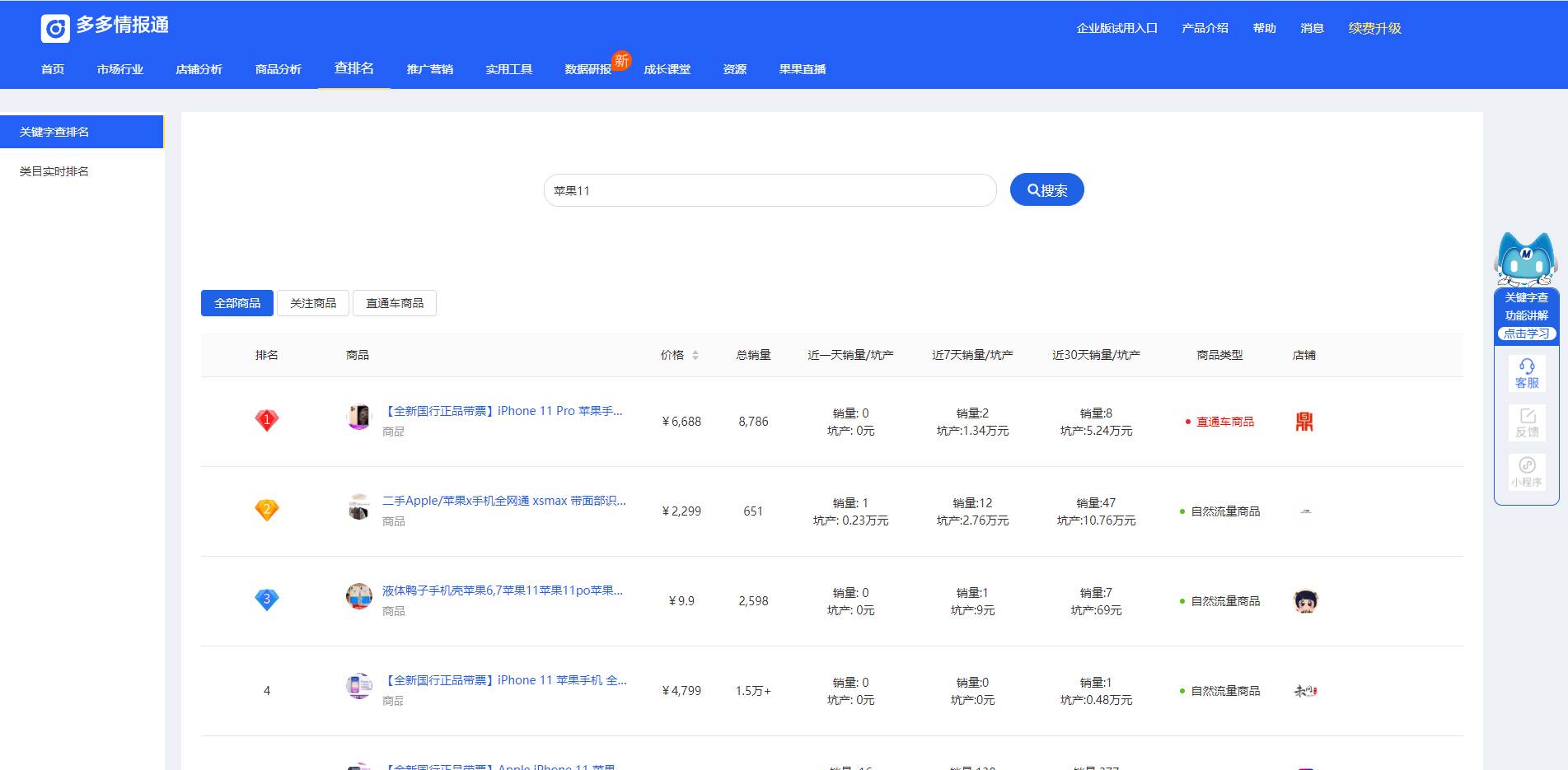This screenshot has height=770, width=1568.
Task: Click 续费升级 upgrade link
Action: coord(1375,28)
